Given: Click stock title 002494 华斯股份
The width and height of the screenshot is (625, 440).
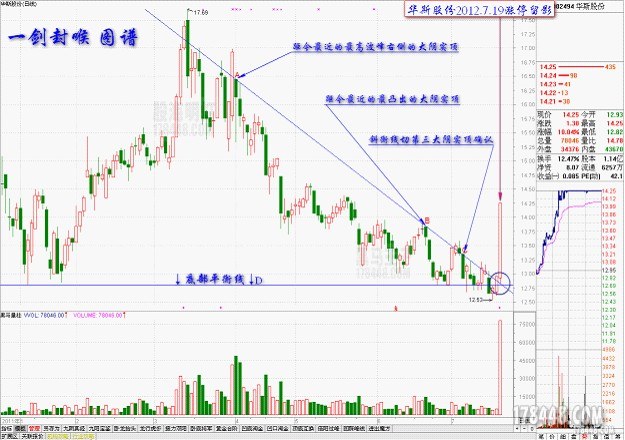Looking at the screenshot, I should [x=580, y=7].
